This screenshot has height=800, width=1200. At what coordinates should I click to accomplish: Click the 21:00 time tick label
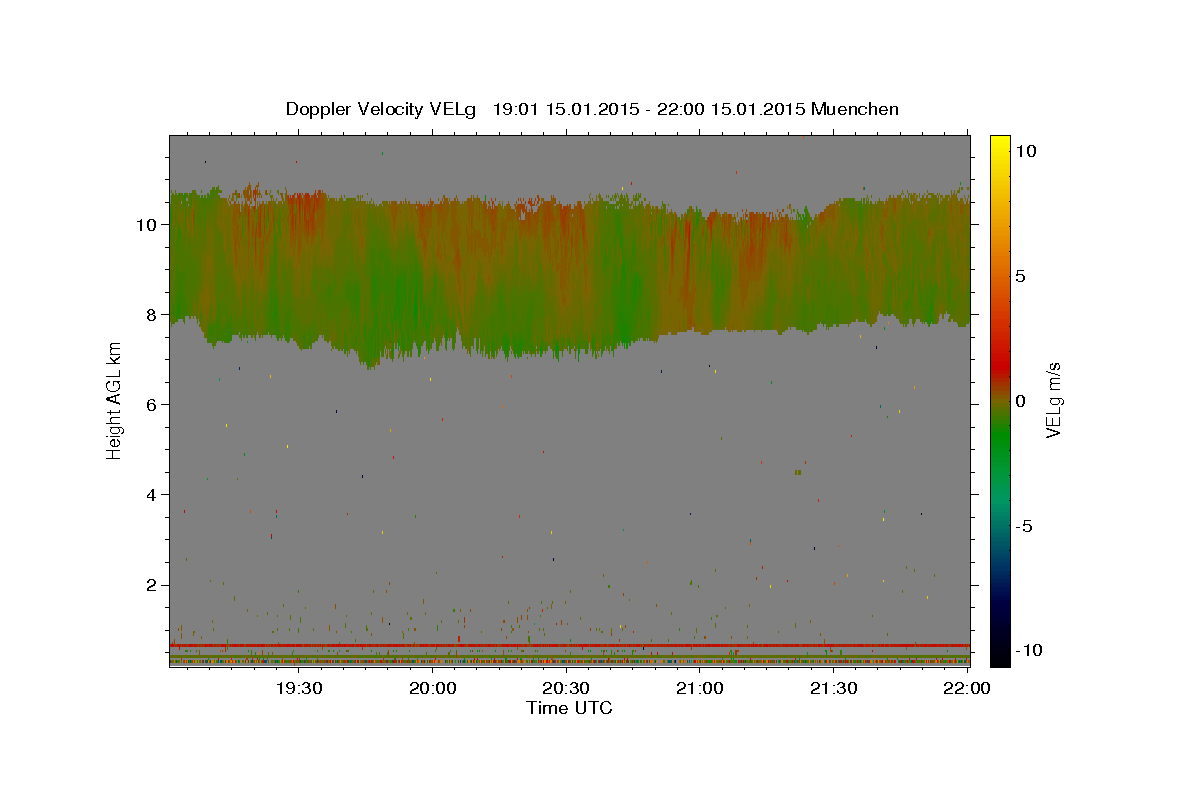700,688
